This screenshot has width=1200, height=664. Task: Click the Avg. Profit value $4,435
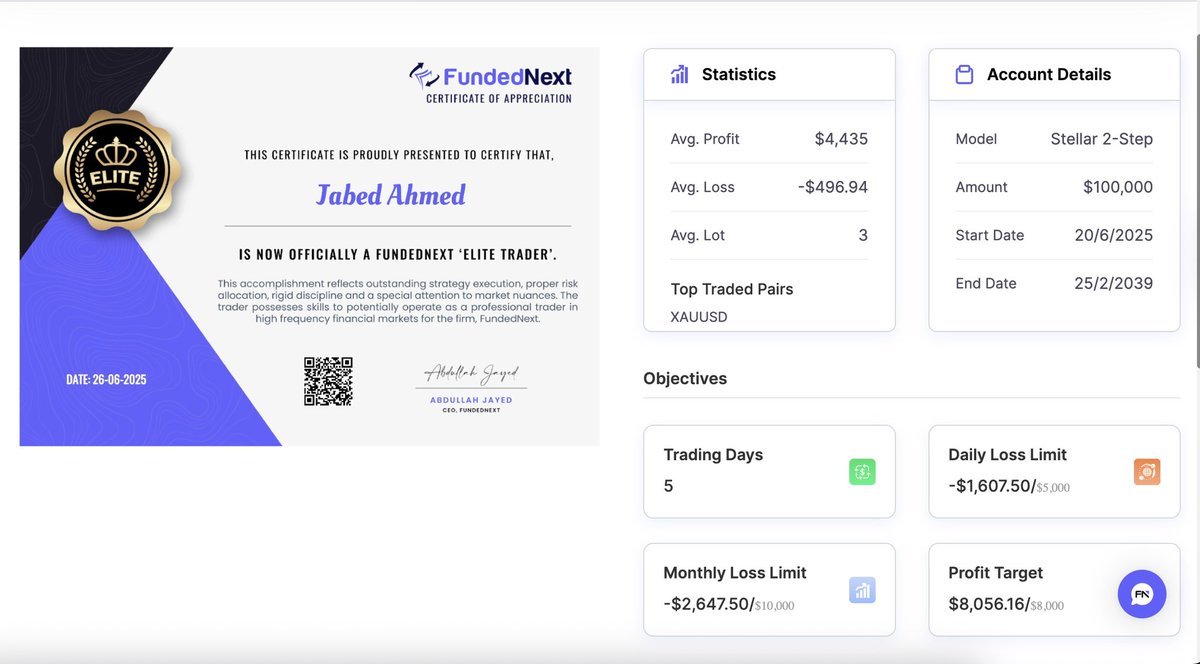pyautogui.click(x=841, y=139)
